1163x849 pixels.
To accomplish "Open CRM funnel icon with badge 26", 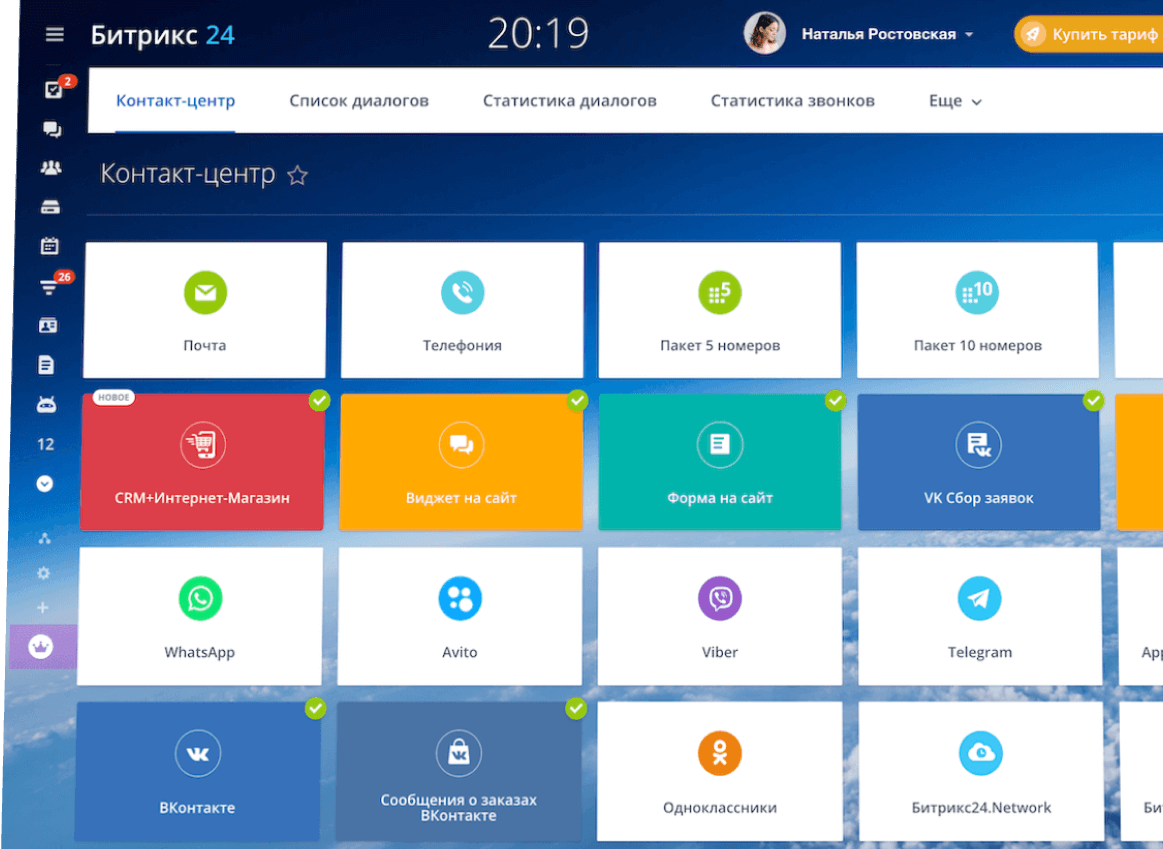I will [x=49, y=286].
